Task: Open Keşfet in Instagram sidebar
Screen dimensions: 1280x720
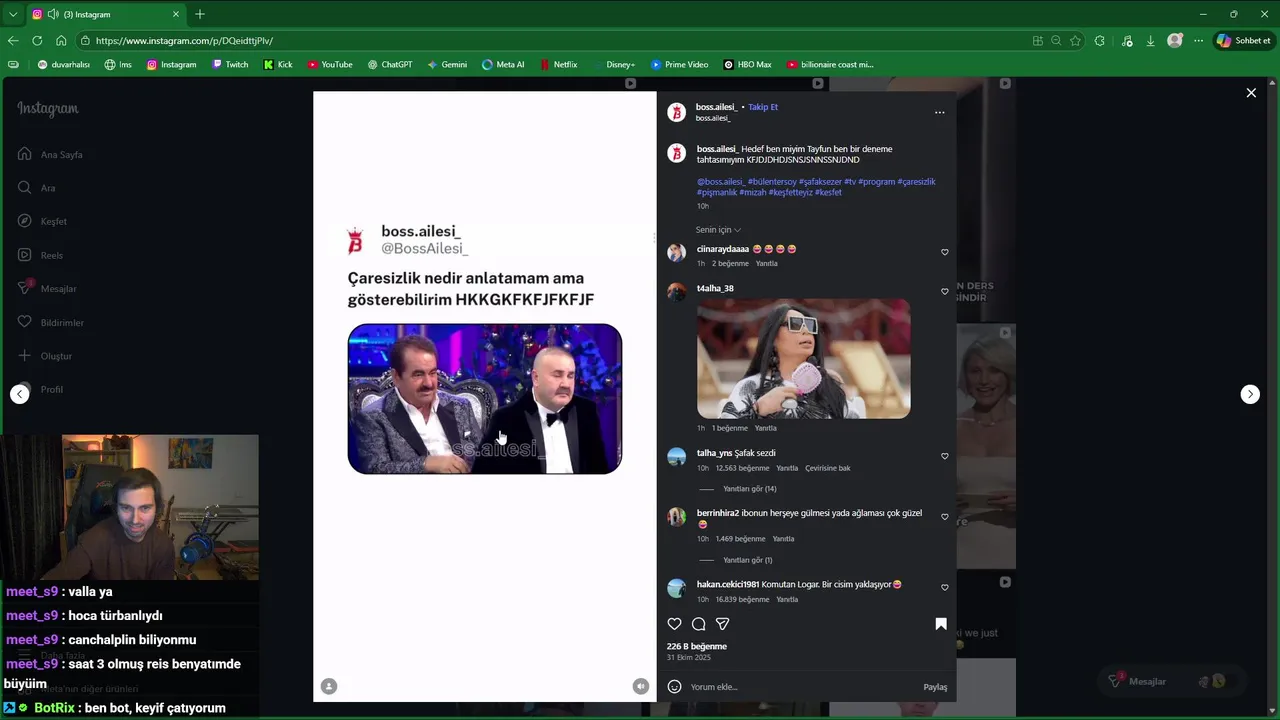Action: point(42,221)
